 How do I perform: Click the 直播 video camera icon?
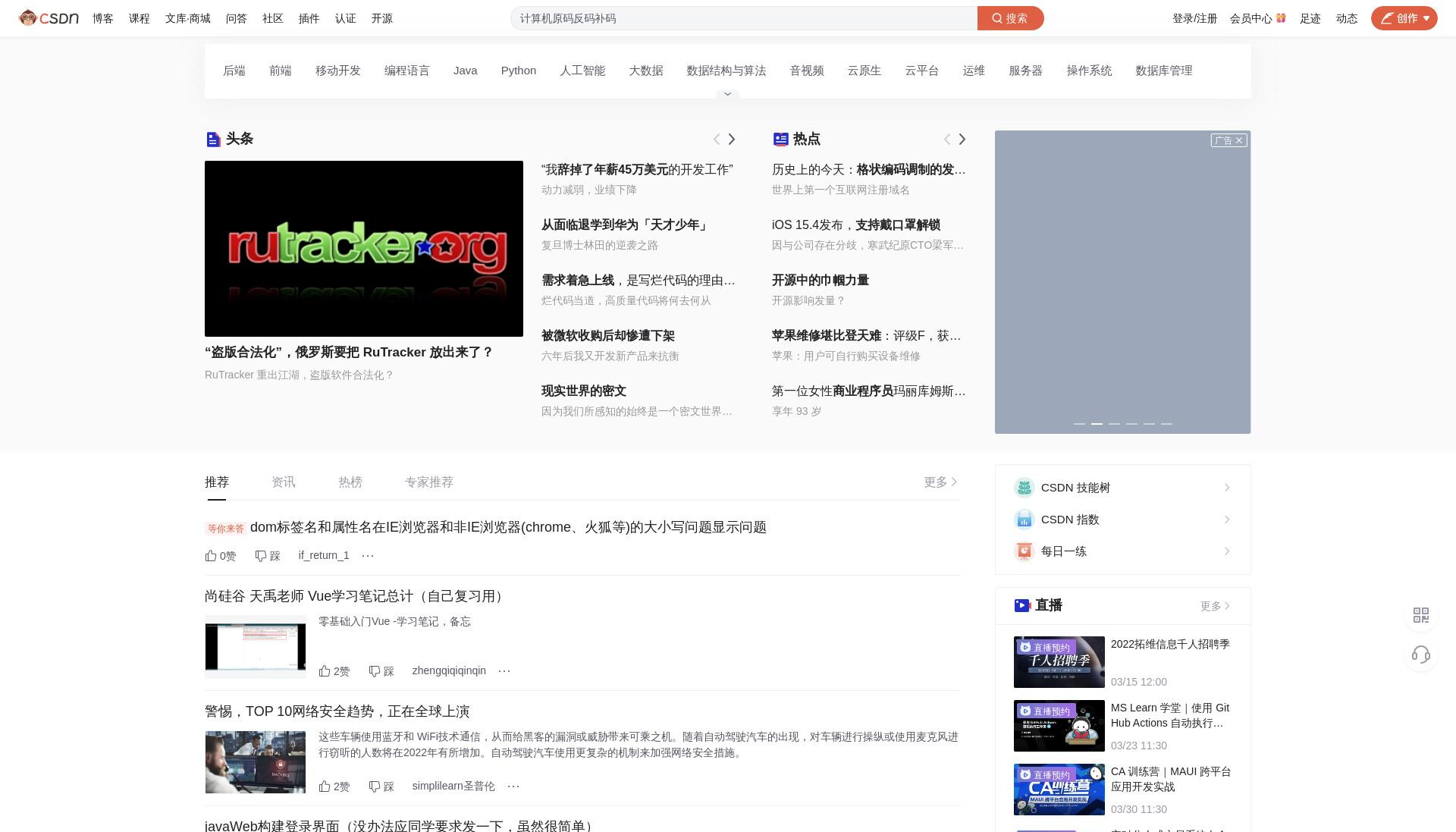(1022, 605)
